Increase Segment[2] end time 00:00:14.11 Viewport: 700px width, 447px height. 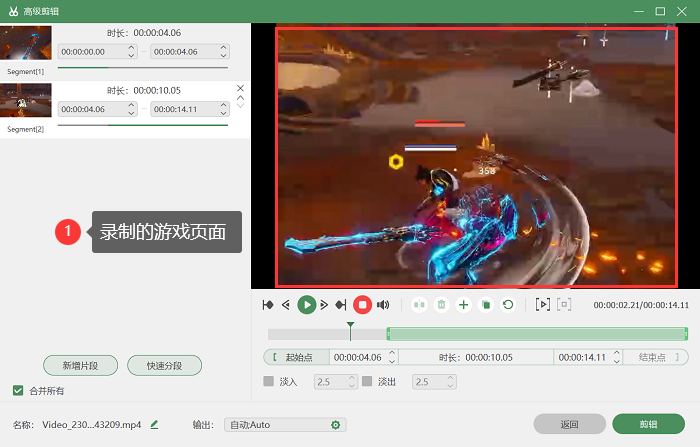224,105
